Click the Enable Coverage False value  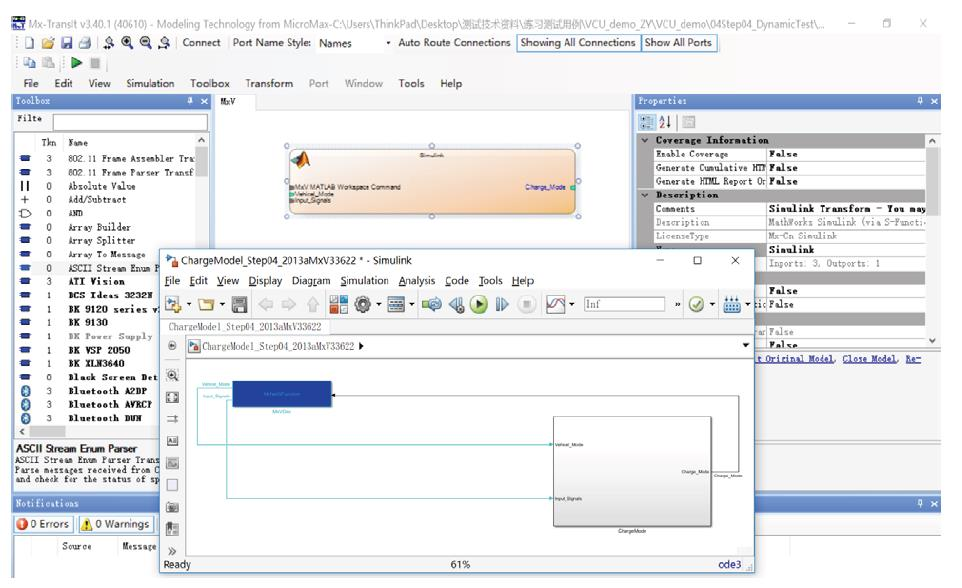(x=846, y=154)
